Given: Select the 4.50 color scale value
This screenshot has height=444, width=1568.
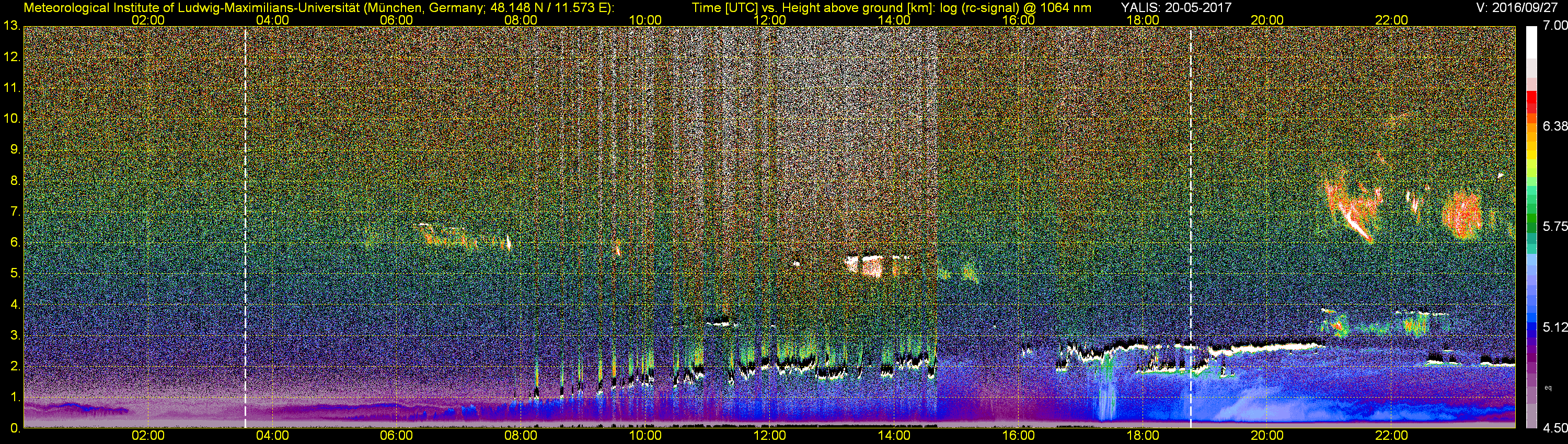Looking at the screenshot, I should pos(1555,428).
